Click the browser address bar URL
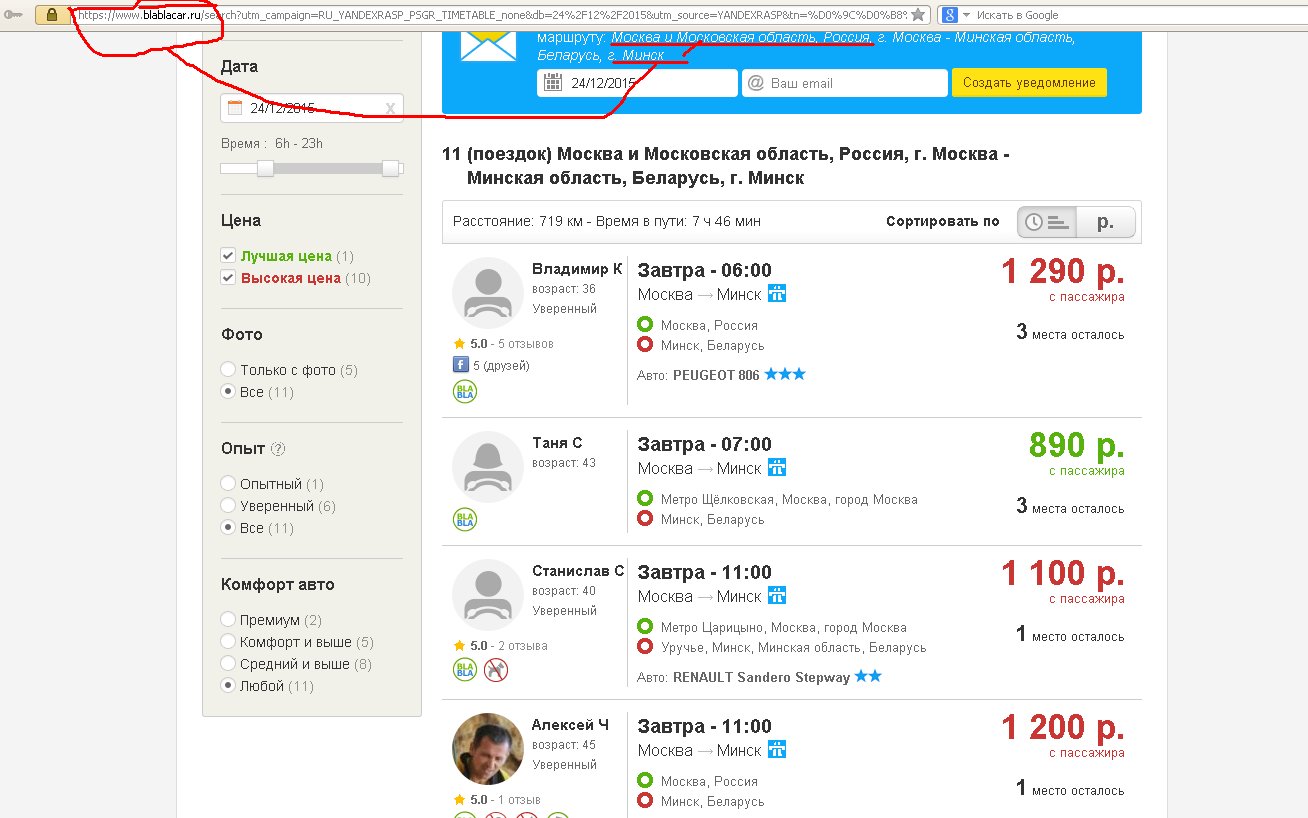 pyautogui.click(x=490, y=15)
